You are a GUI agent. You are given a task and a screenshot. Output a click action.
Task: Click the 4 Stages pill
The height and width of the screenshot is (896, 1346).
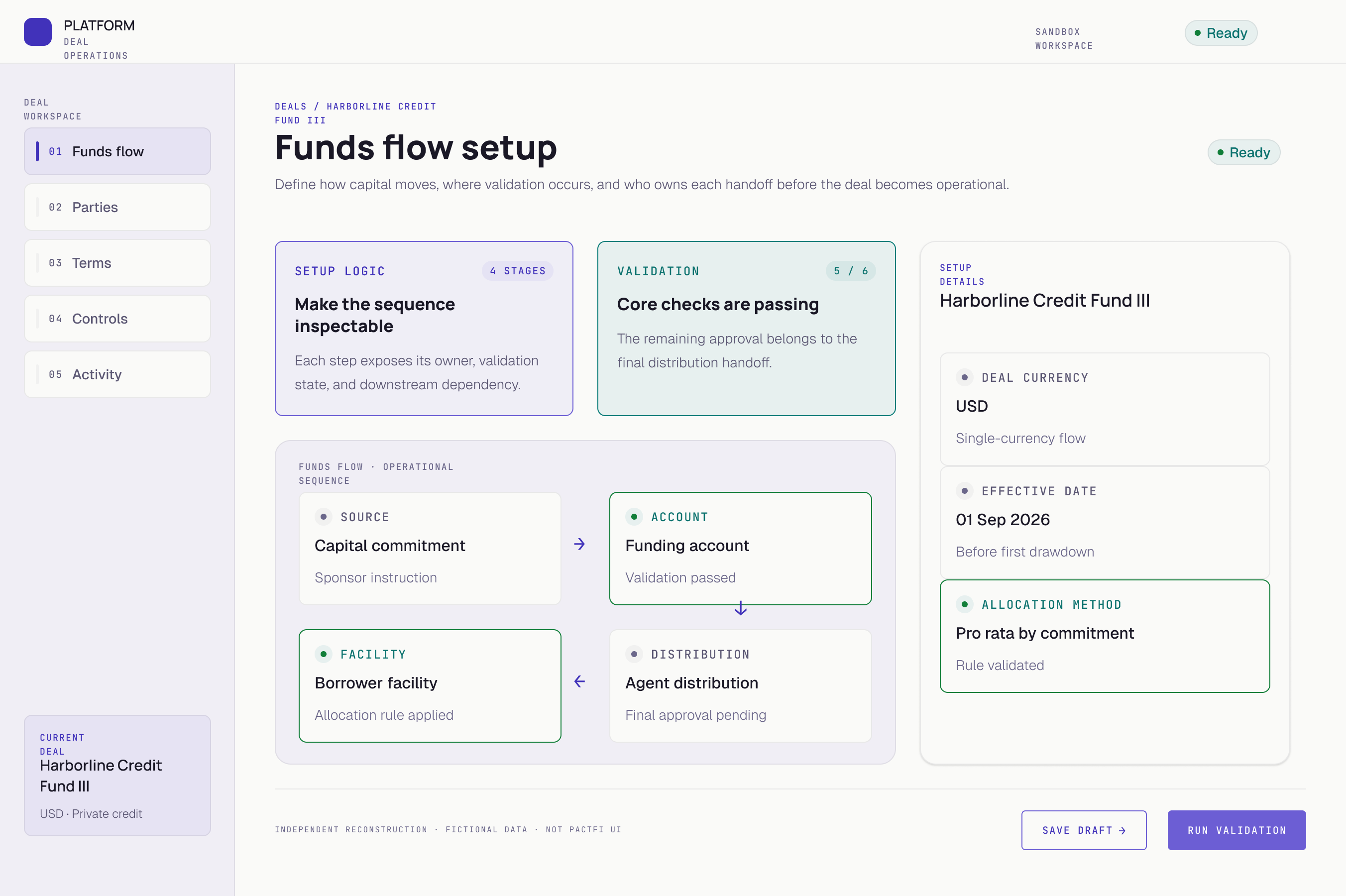pyautogui.click(x=518, y=271)
